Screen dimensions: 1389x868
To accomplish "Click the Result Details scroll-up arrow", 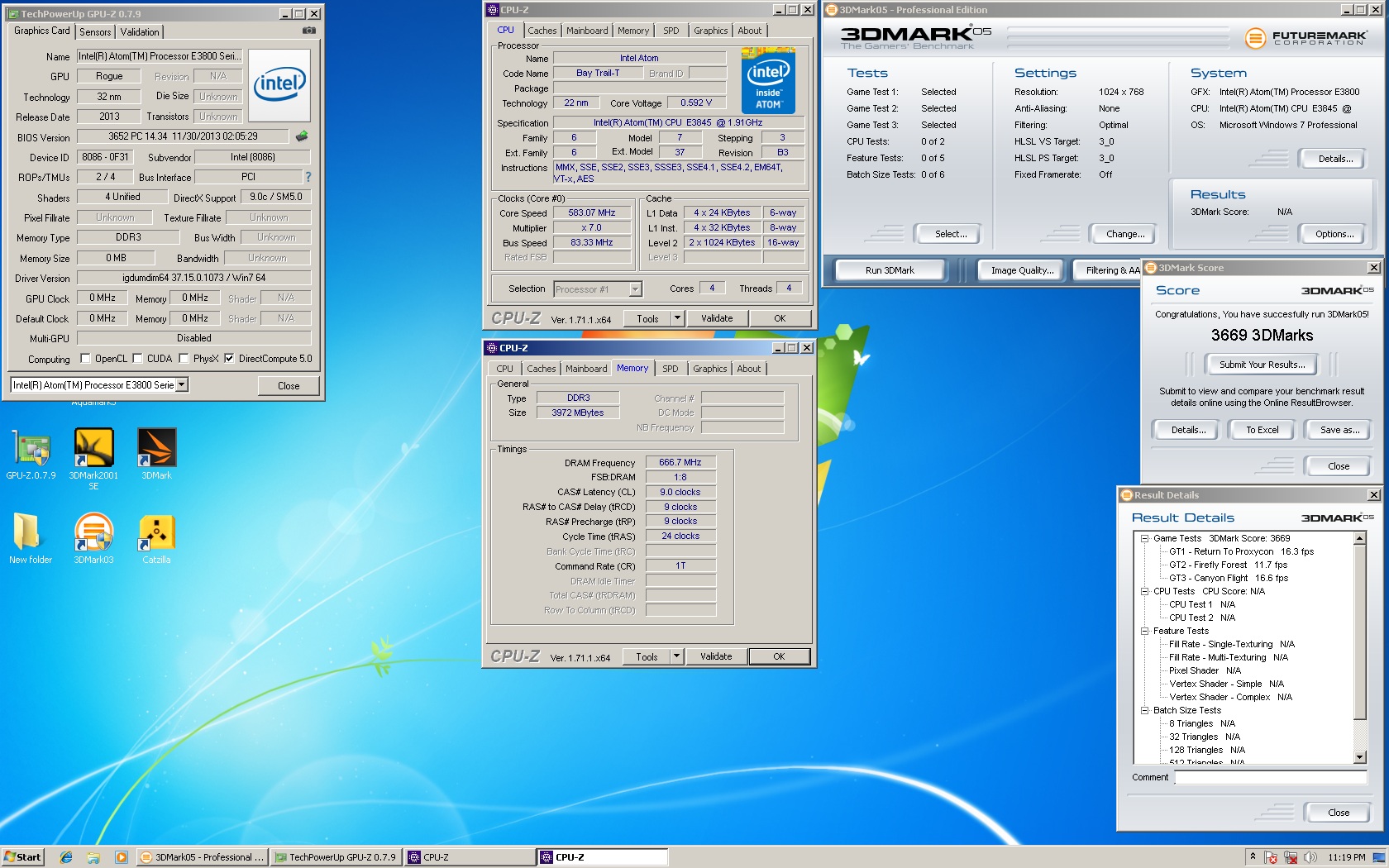I will click(x=1360, y=538).
